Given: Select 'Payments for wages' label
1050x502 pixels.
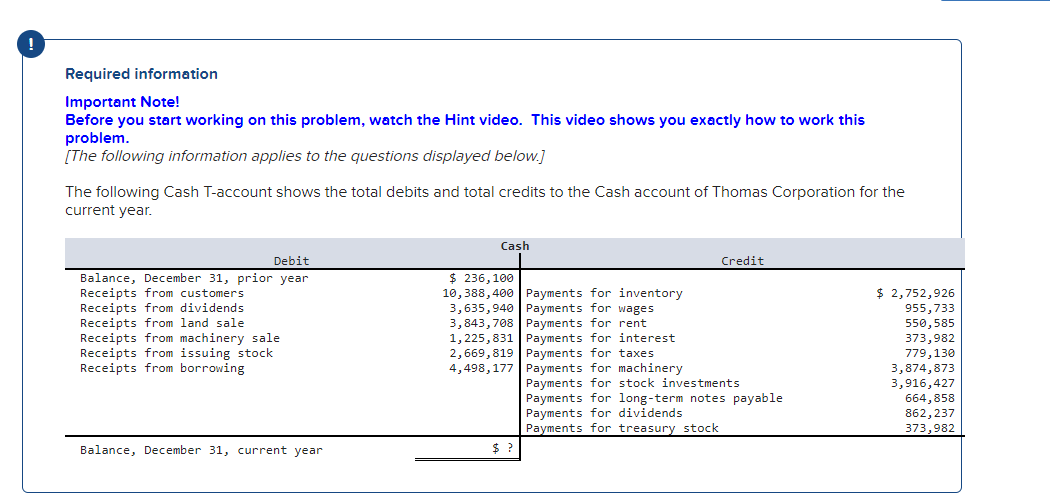Looking at the screenshot, I should 590,308.
